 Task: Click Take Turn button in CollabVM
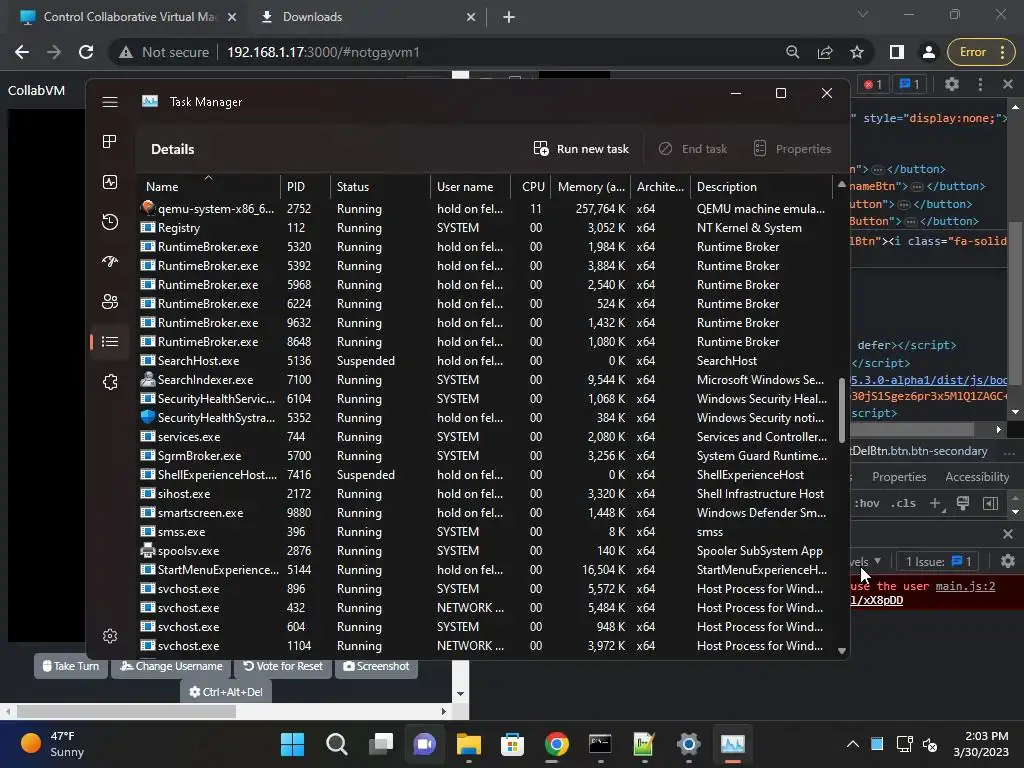(x=71, y=666)
